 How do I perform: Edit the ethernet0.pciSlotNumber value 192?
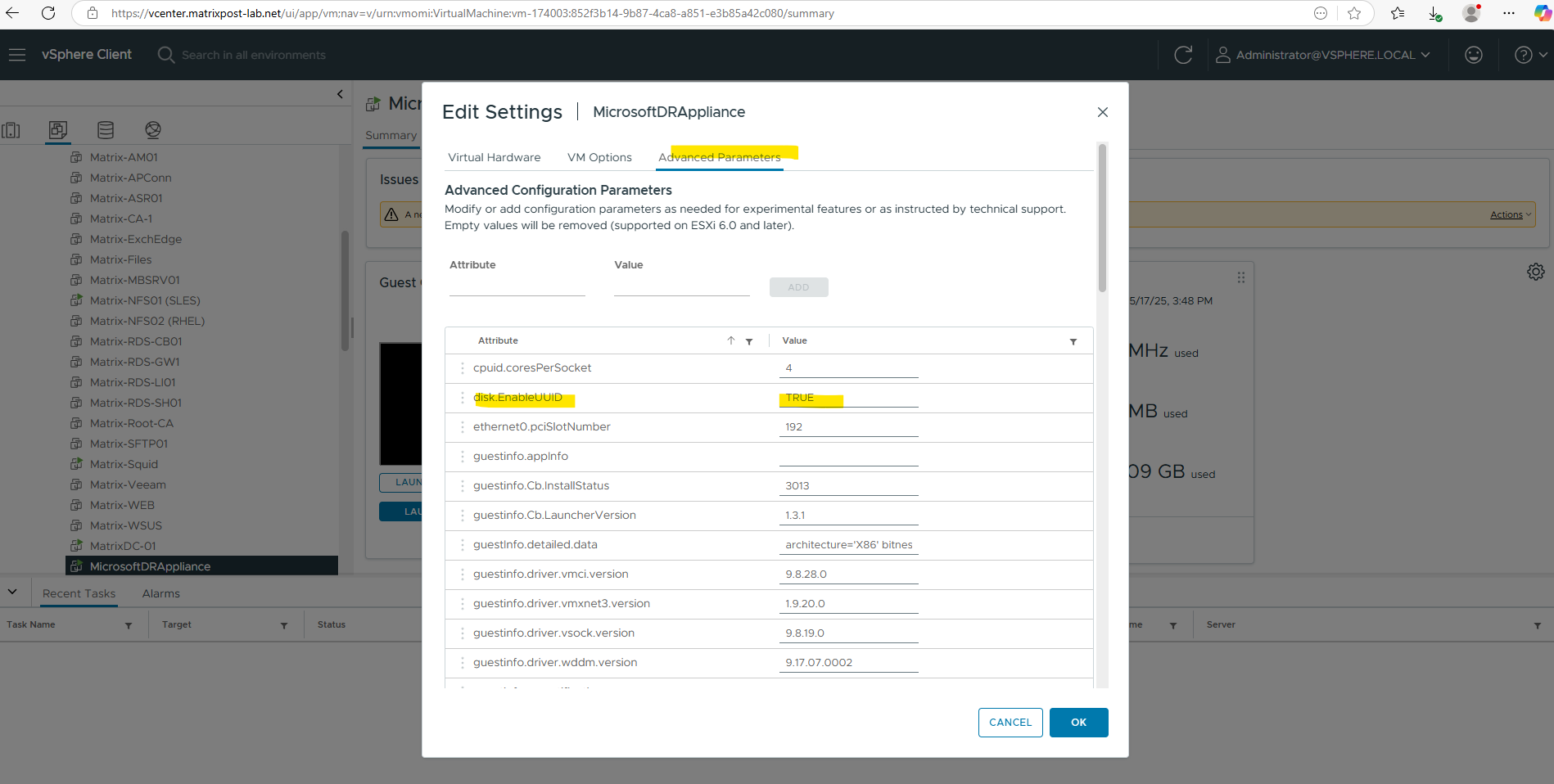tap(849, 427)
